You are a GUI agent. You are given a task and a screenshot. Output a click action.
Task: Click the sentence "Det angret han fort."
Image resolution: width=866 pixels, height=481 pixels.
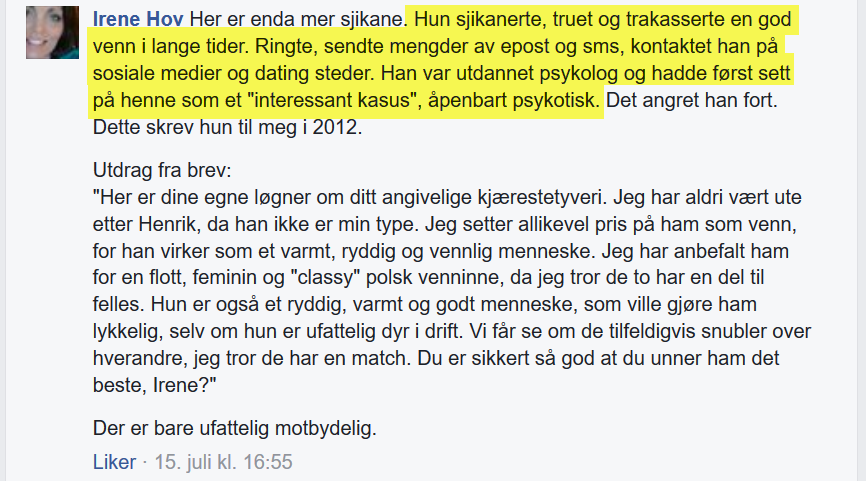pos(692,101)
